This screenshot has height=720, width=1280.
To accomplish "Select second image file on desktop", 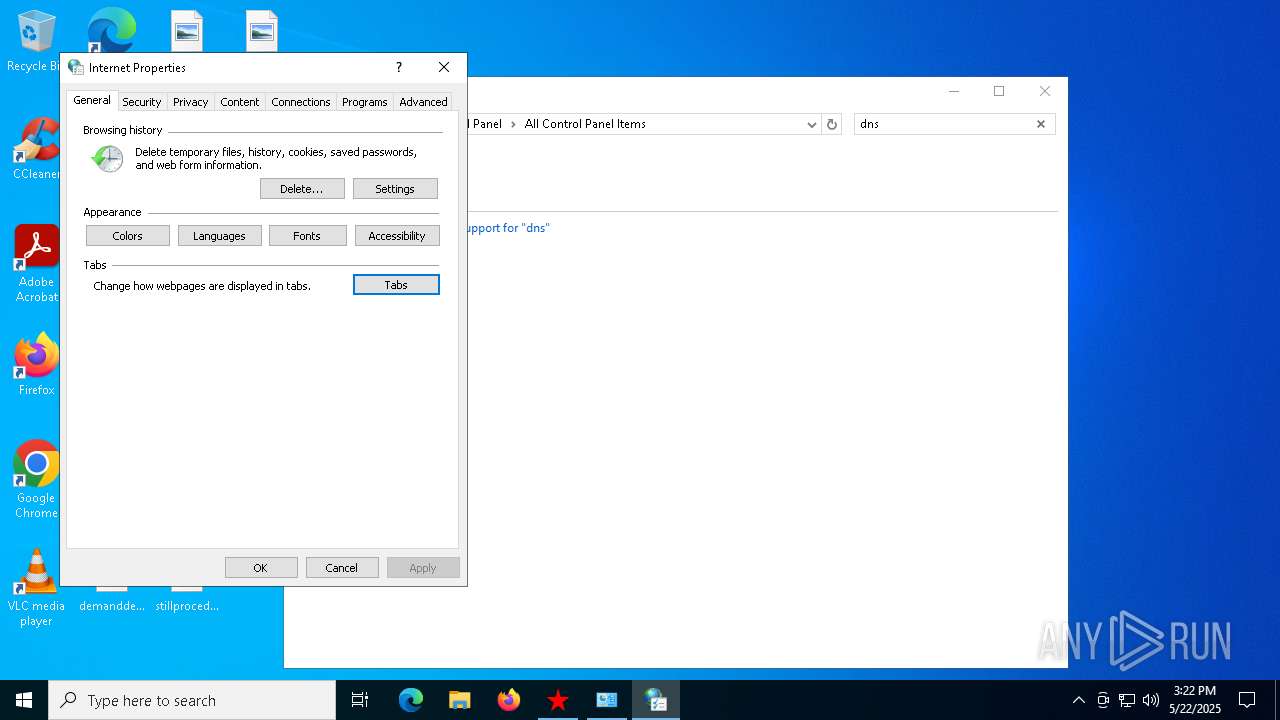I will pyautogui.click(x=262, y=31).
